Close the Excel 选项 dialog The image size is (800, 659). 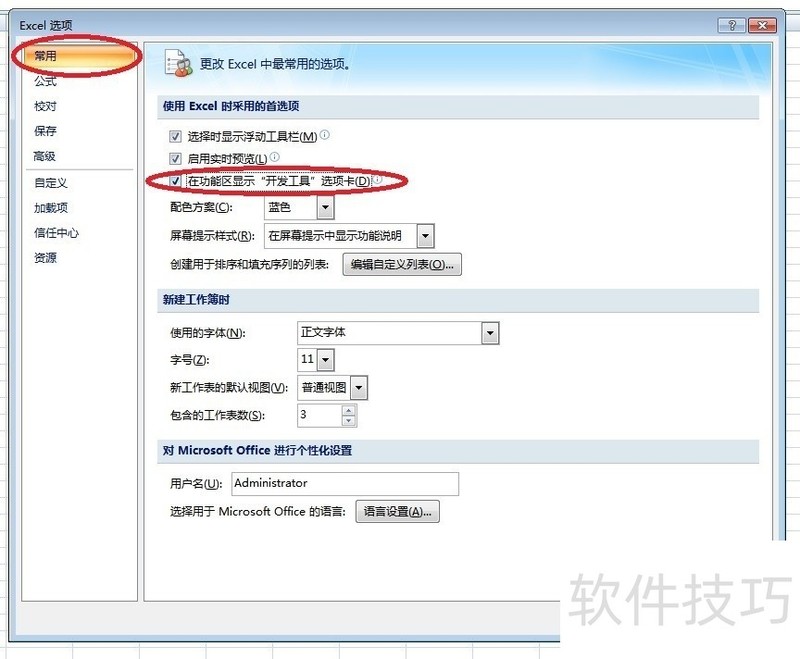(763, 25)
